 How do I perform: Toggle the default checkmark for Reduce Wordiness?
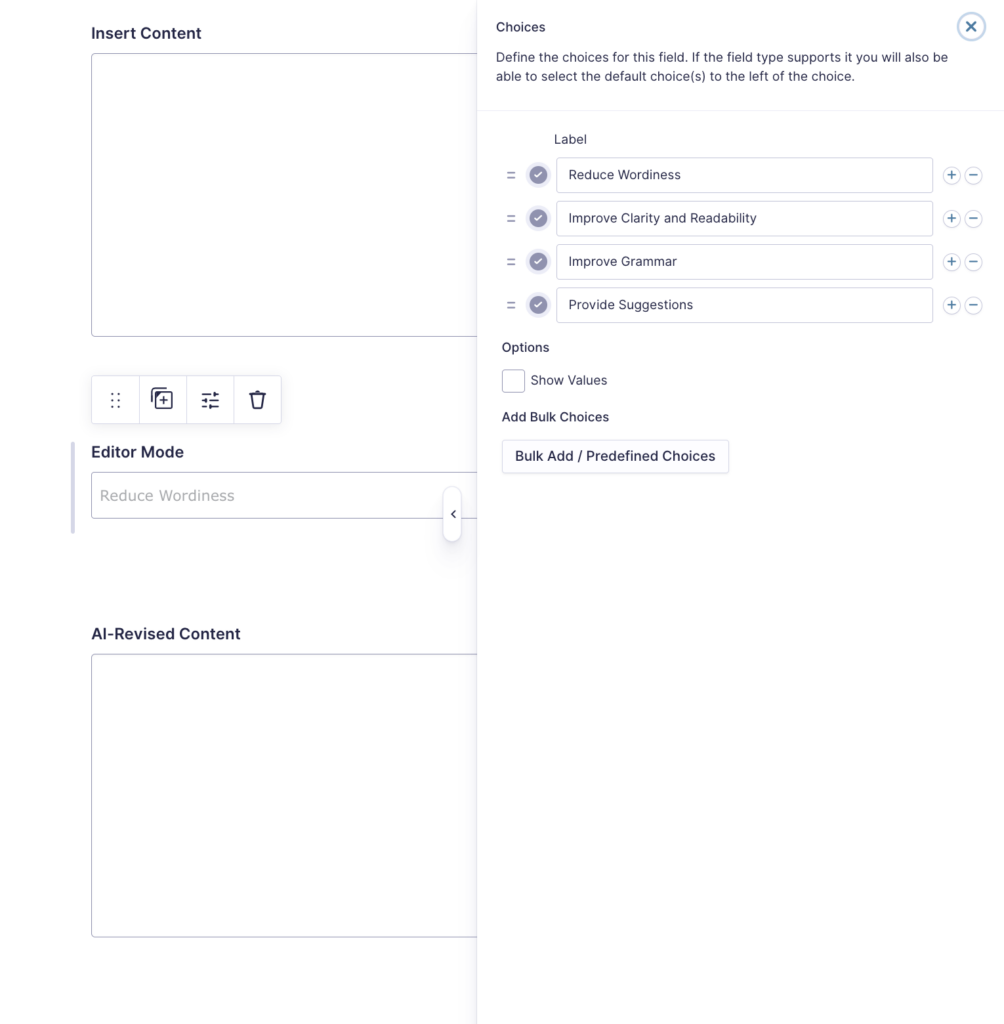pyautogui.click(x=538, y=175)
